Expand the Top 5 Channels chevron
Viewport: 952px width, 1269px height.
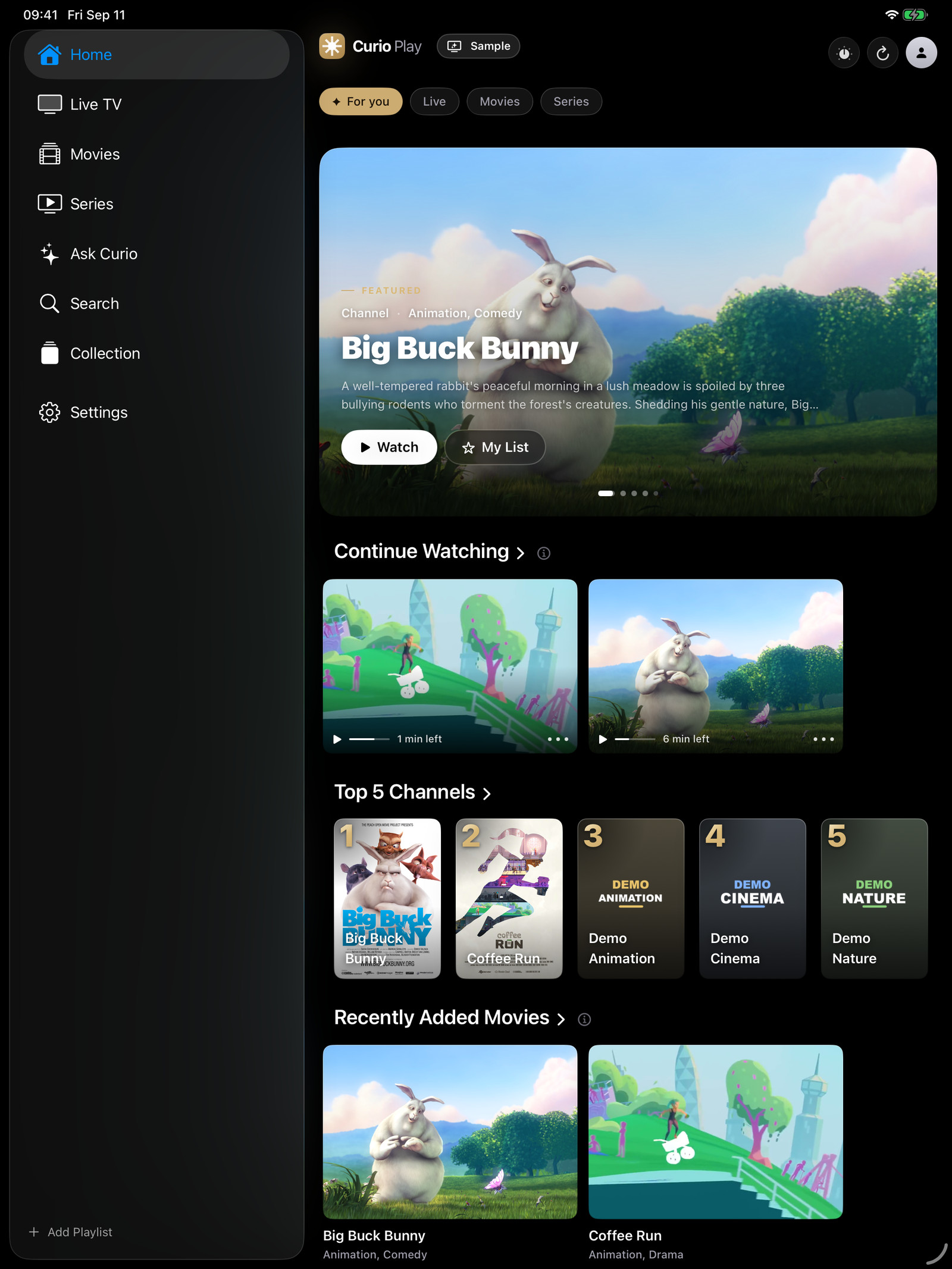487,794
